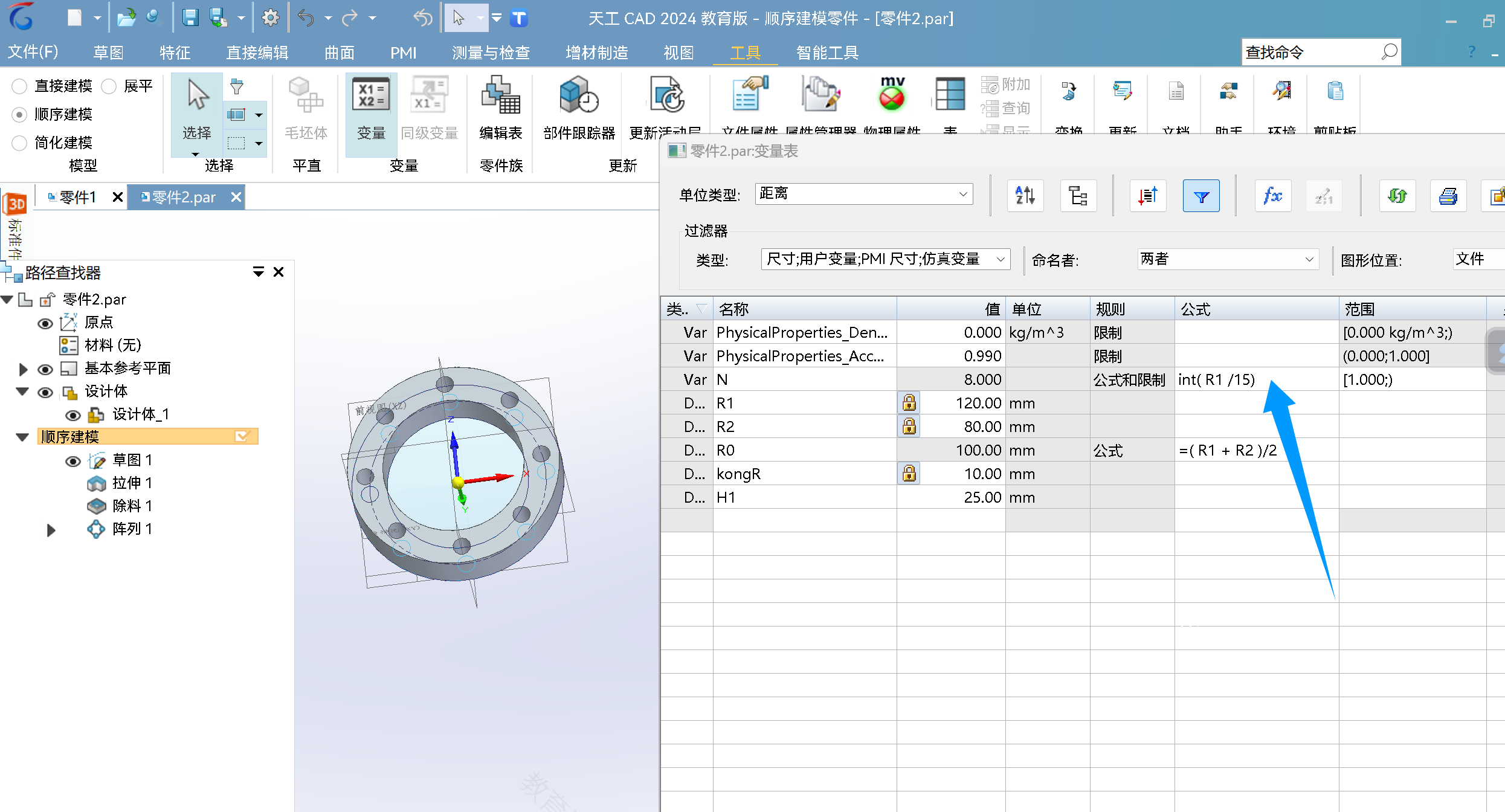The image size is (1505, 812).
Task: Click the lock icon in the R1 row
Action: tap(909, 402)
